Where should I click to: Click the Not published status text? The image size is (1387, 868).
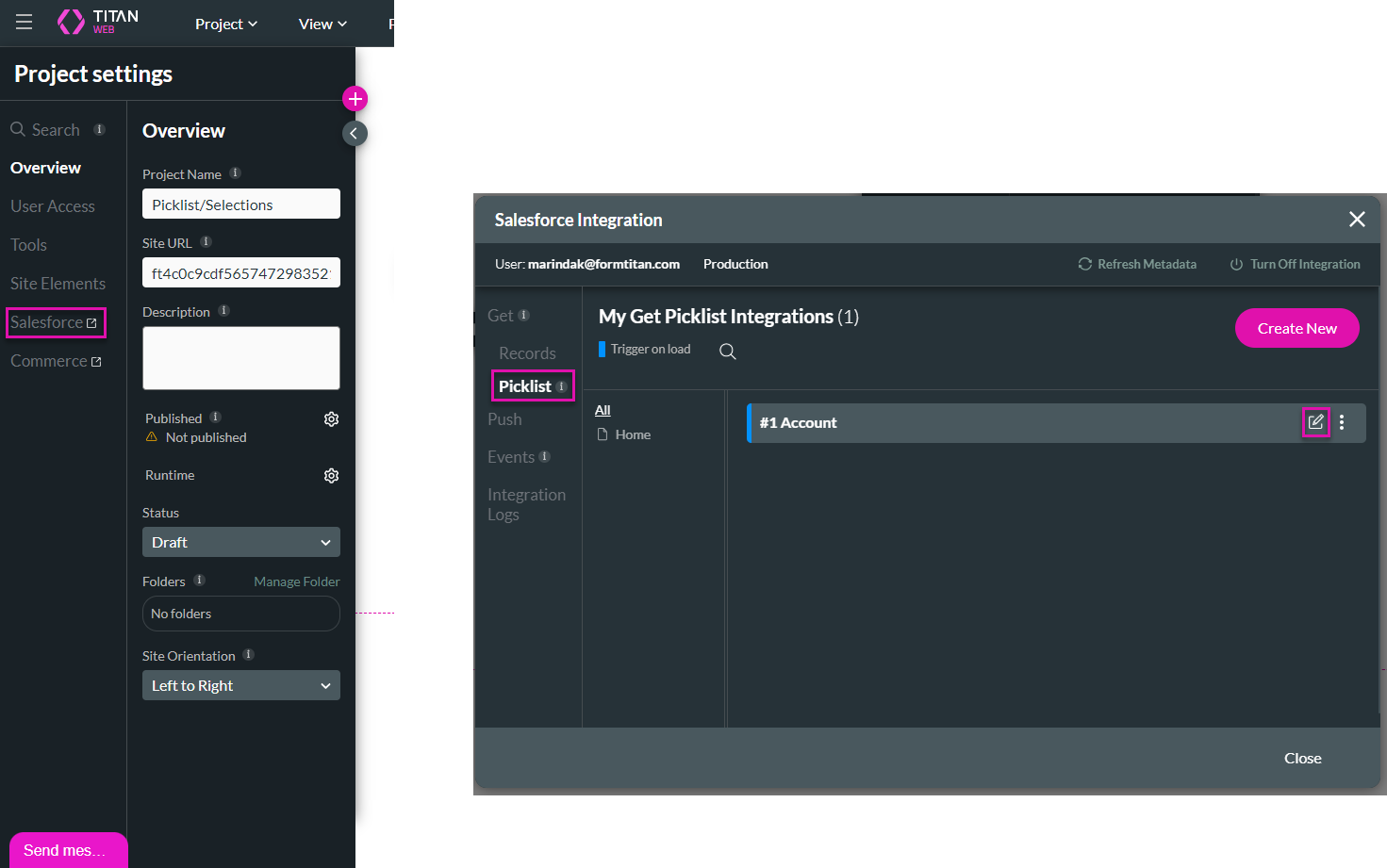tap(206, 437)
